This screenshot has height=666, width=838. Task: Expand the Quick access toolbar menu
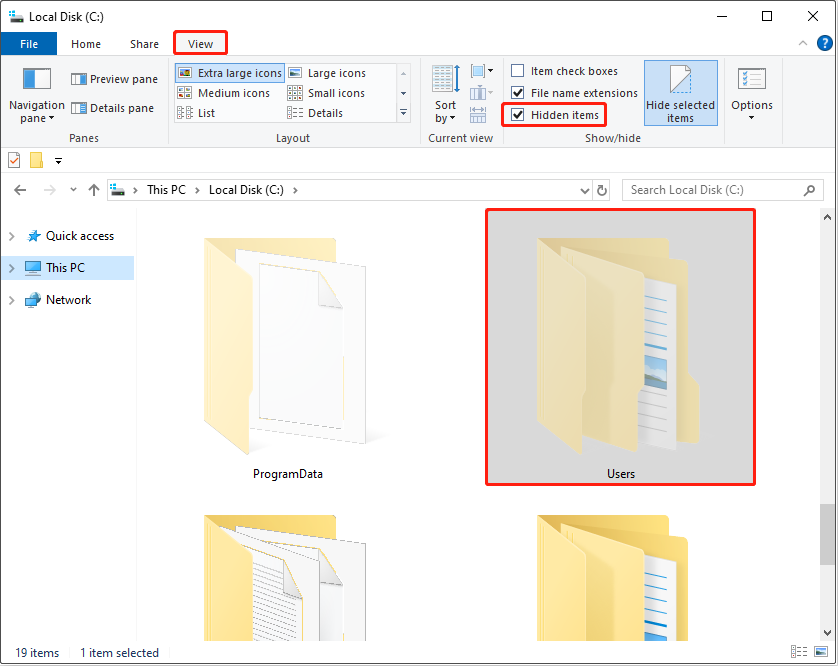(x=58, y=160)
